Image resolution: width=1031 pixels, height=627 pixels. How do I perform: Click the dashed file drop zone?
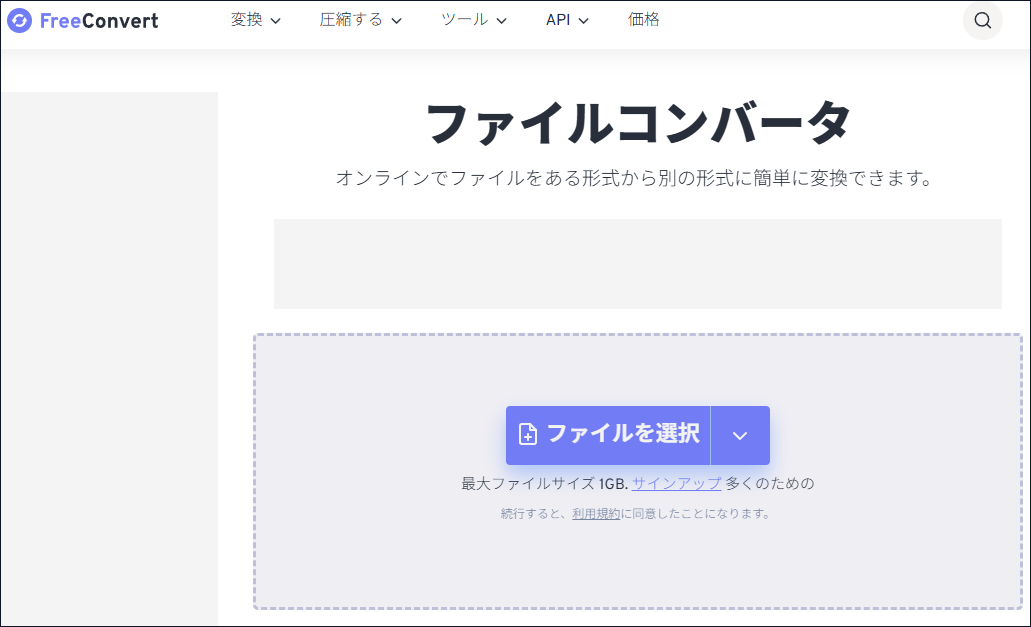(638, 471)
